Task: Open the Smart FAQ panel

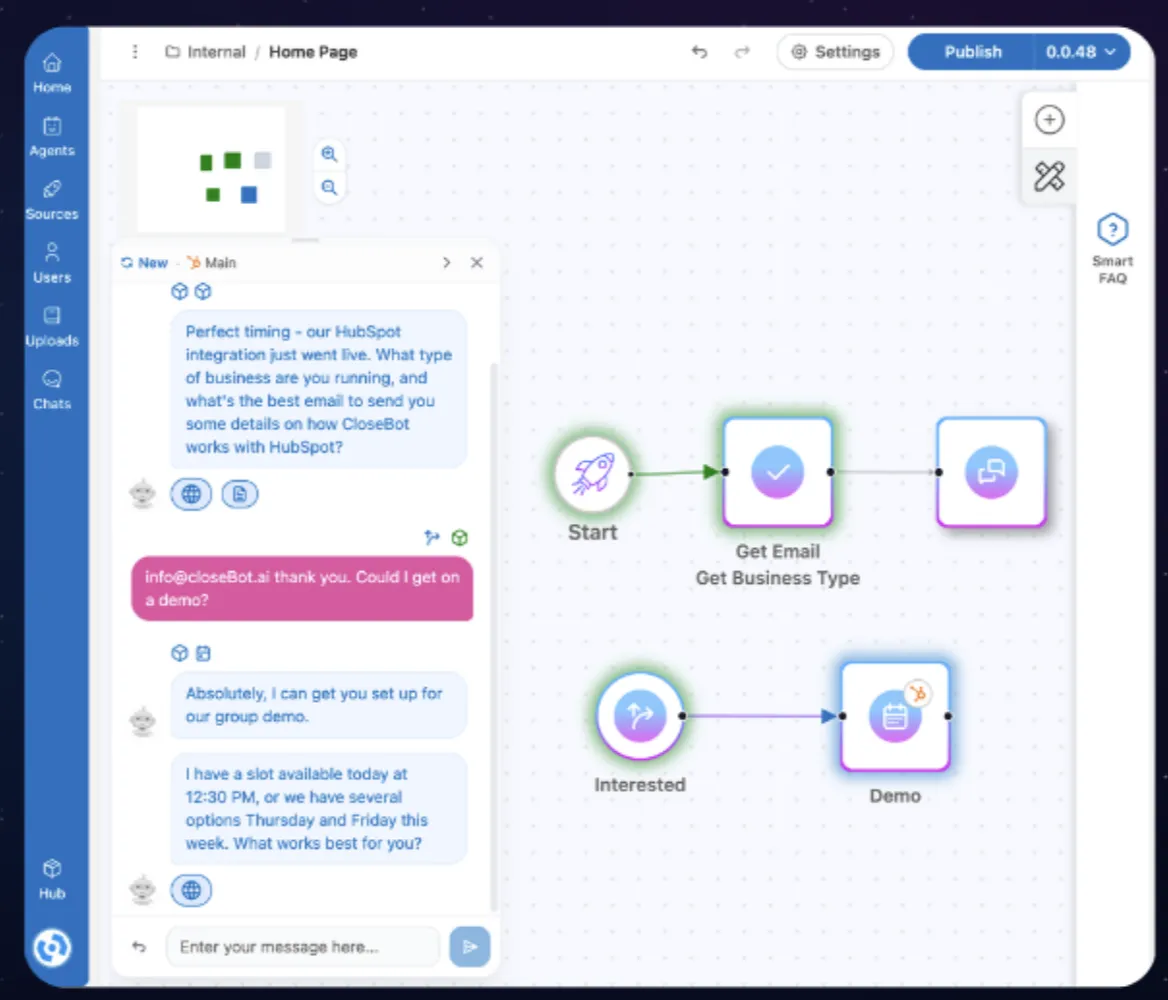Action: (x=1112, y=248)
